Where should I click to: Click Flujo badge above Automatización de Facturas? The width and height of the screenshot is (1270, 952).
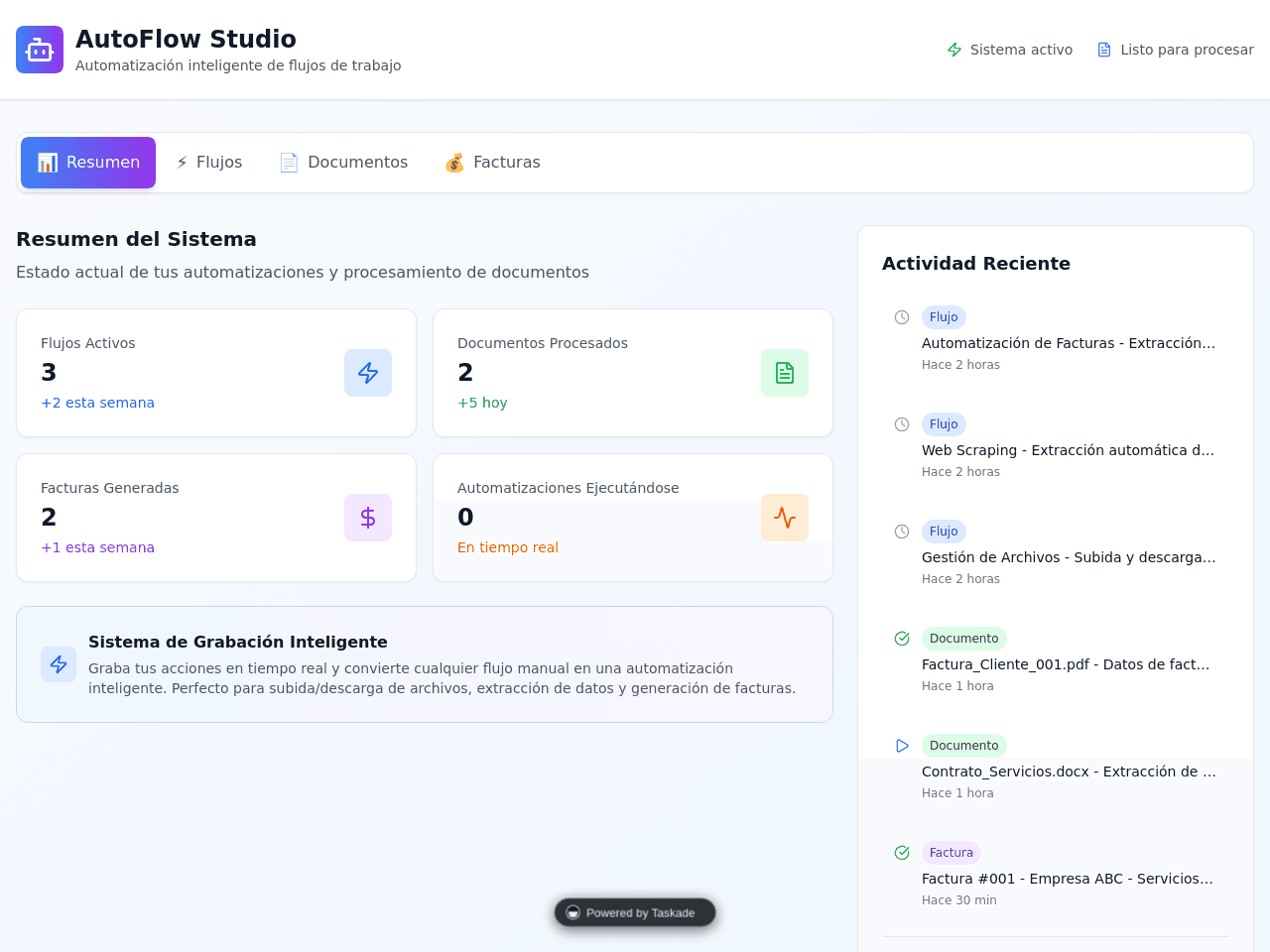click(x=944, y=317)
